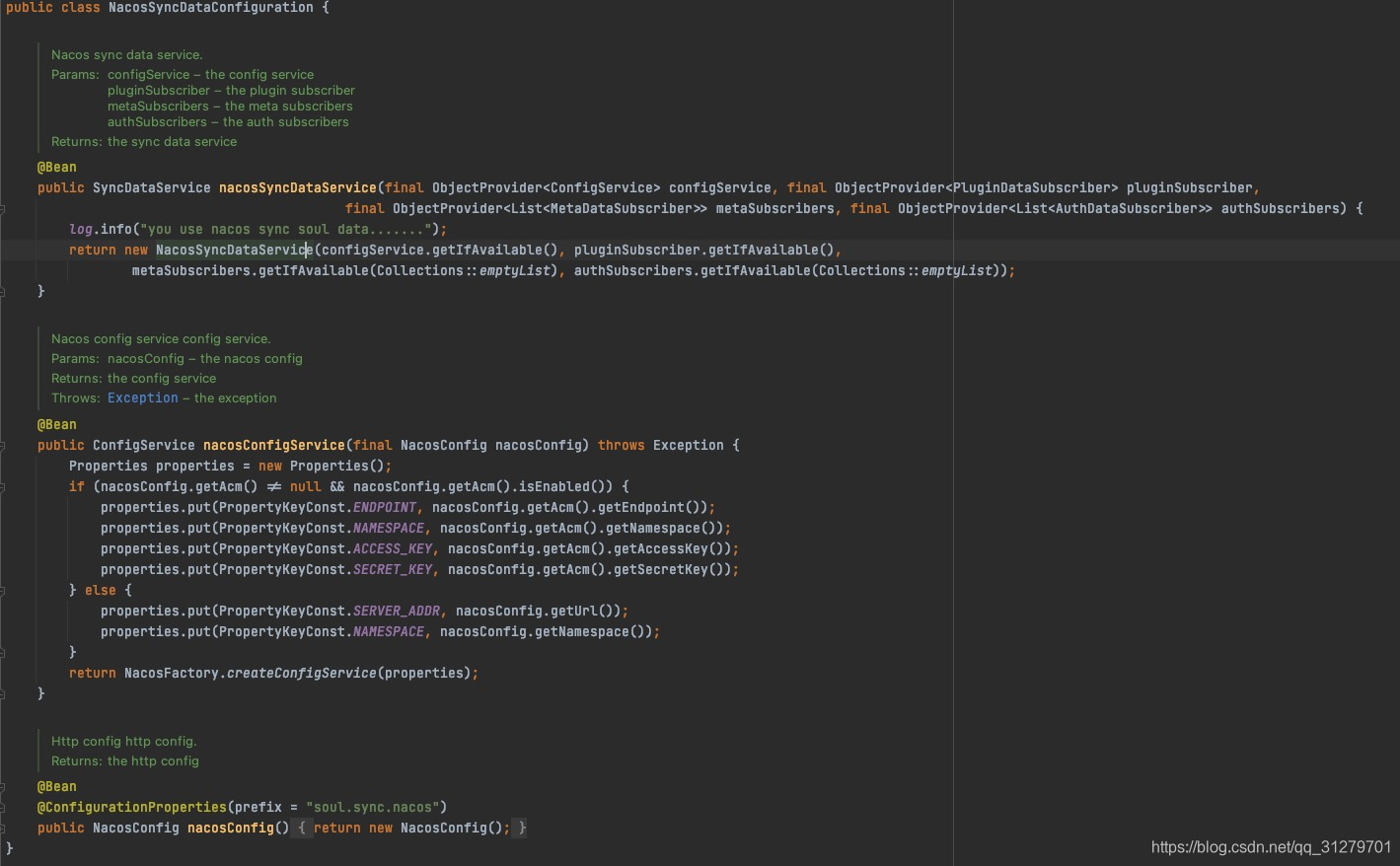Click 'metaSubscribers.getIfAvailable' call
This screenshot has width=1400, height=866.
pos(251,270)
